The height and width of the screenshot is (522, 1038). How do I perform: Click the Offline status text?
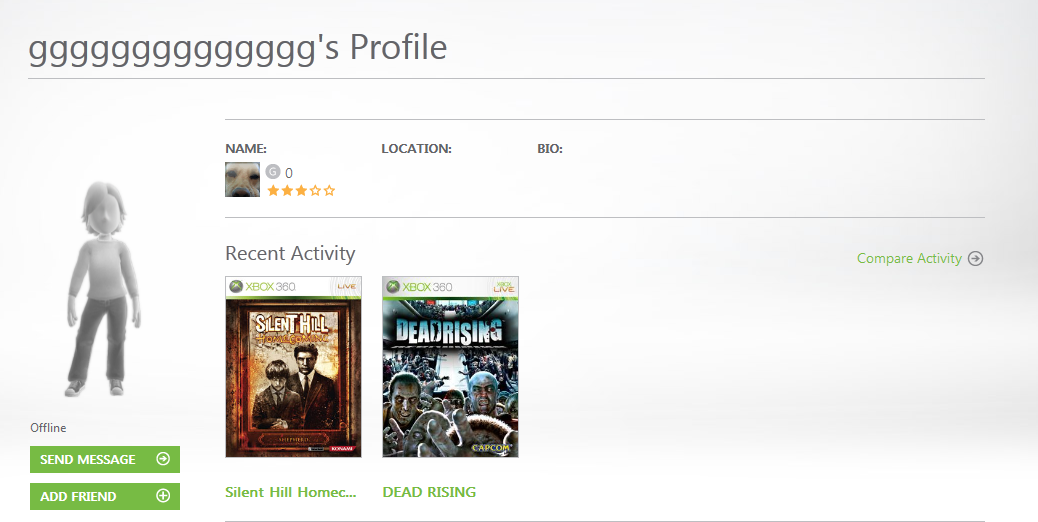48,428
